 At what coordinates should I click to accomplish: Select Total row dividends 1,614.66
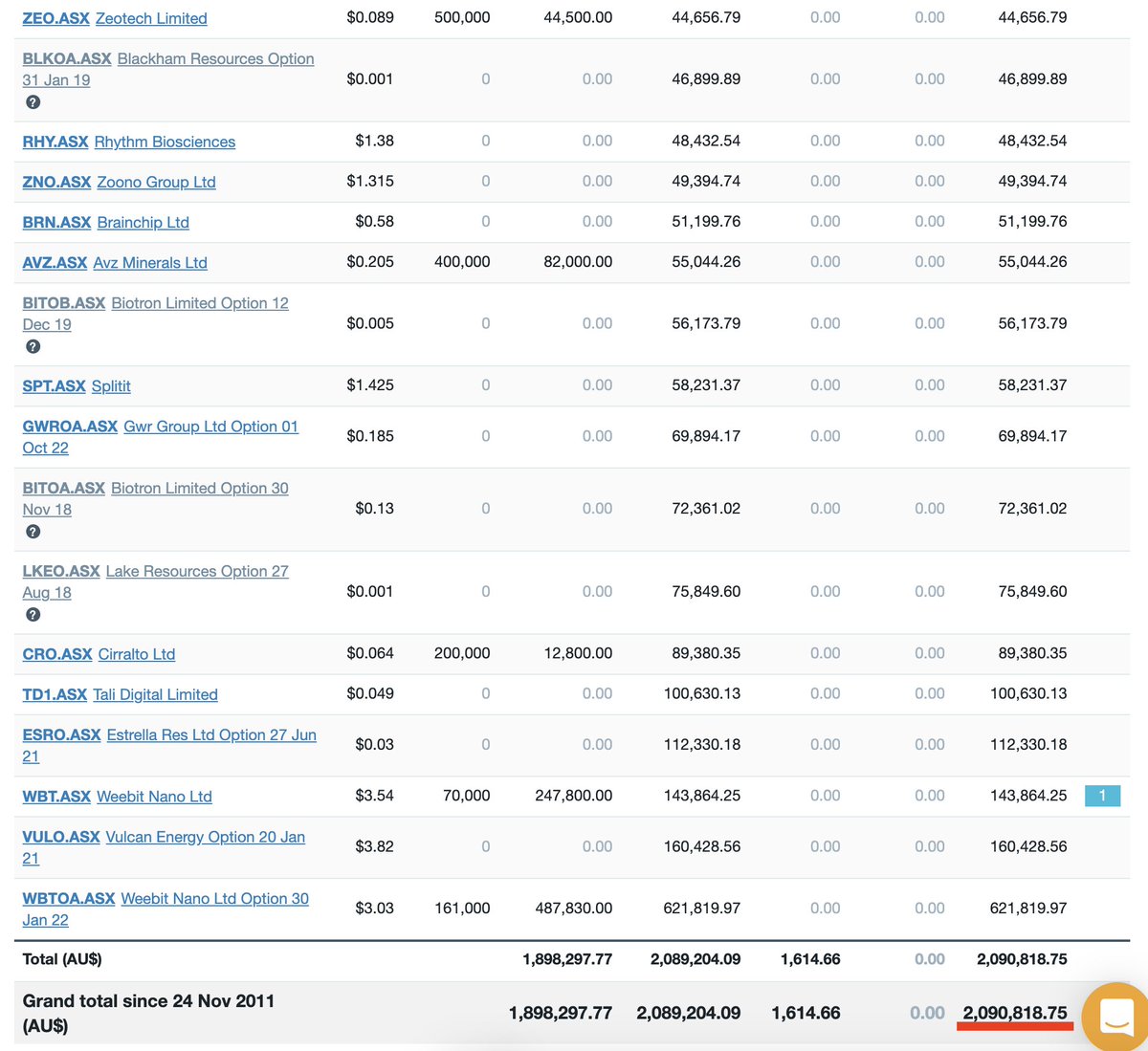coord(810,958)
